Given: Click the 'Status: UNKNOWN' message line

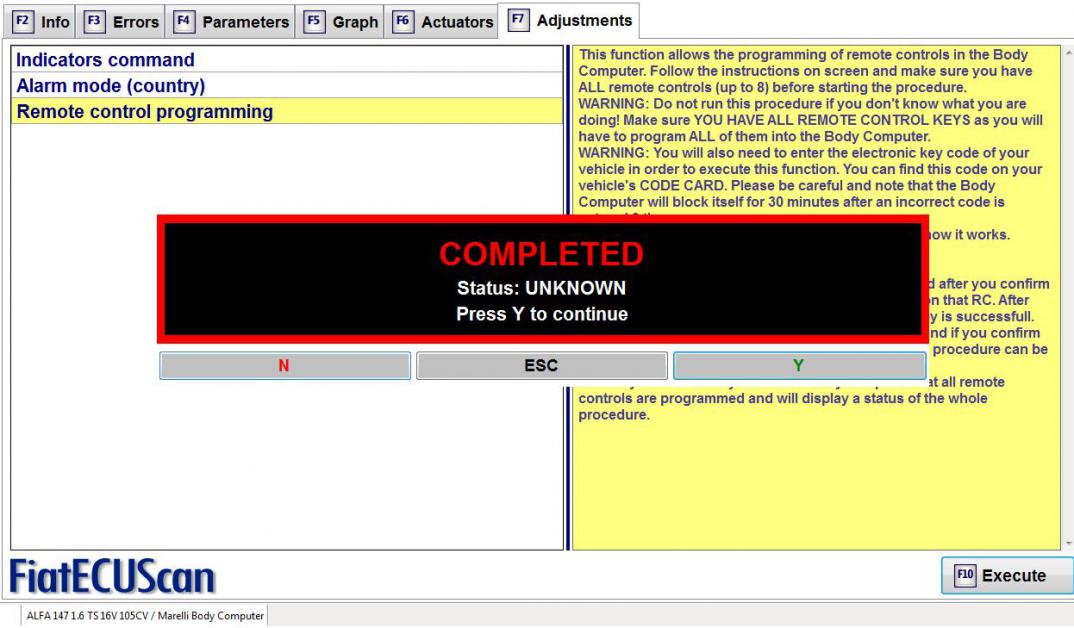Looking at the screenshot, I should click(541, 288).
